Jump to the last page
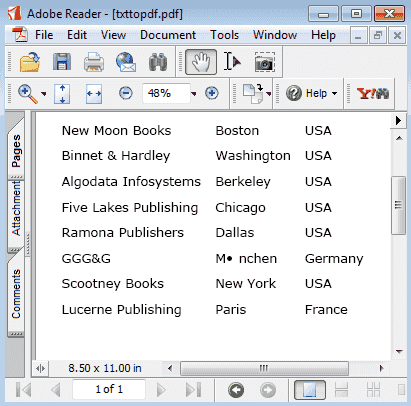 tap(194, 390)
